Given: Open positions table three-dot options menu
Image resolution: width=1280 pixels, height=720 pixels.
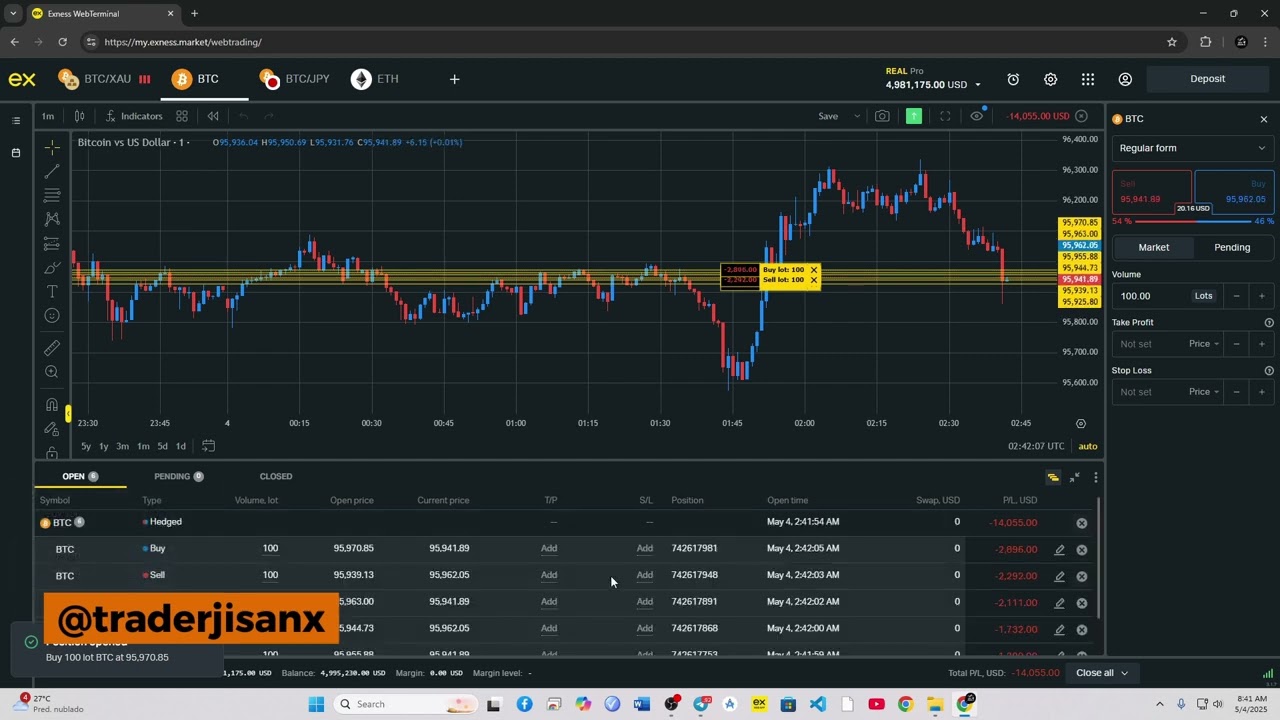Looking at the screenshot, I should tap(1096, 478).
